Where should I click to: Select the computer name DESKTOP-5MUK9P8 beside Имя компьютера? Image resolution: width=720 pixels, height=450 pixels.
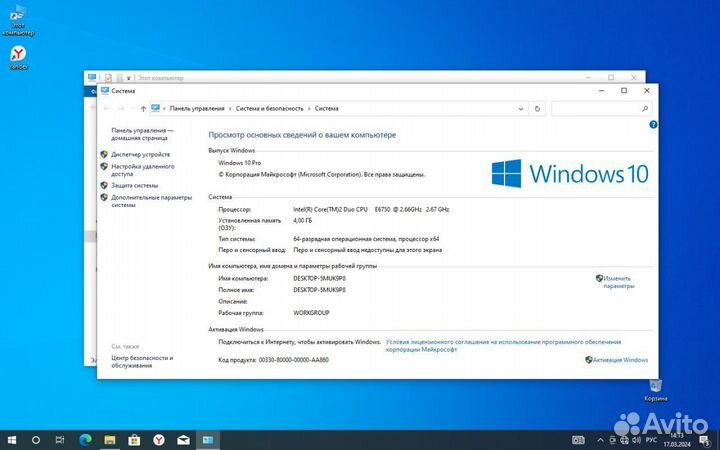point(320,279)
